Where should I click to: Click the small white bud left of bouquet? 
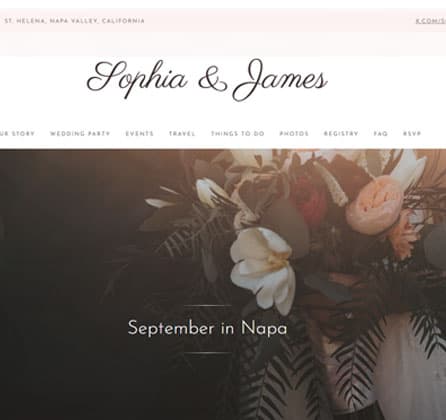[208, 193]
